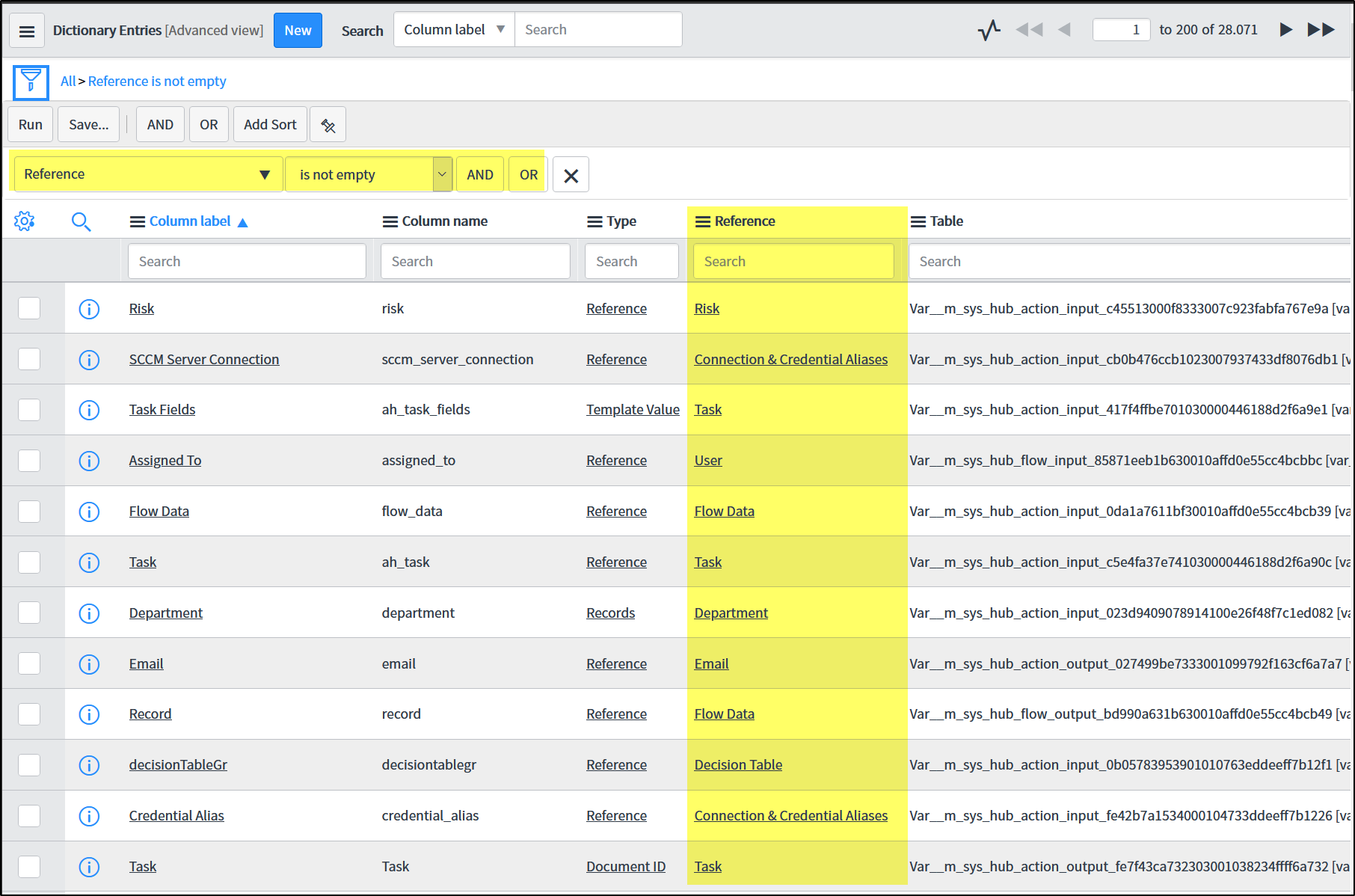Open the Document ID type link

(626, 867)
